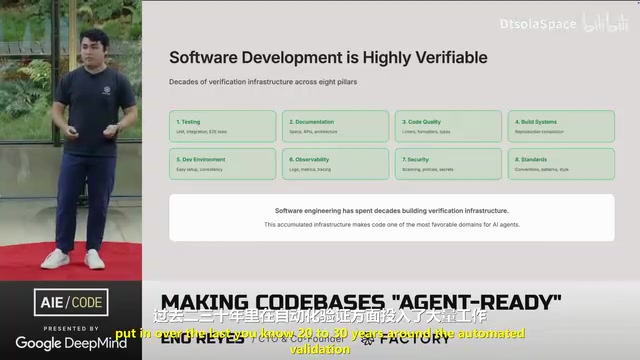Click the Google DeepMind logo

click(71, 343)
